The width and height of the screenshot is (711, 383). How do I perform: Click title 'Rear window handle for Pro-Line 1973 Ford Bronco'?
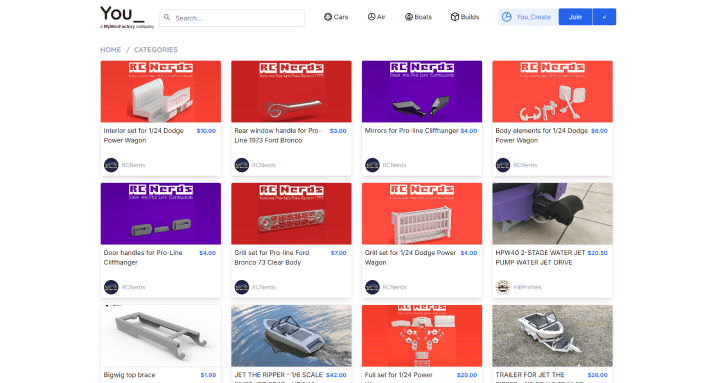point(278,136)
